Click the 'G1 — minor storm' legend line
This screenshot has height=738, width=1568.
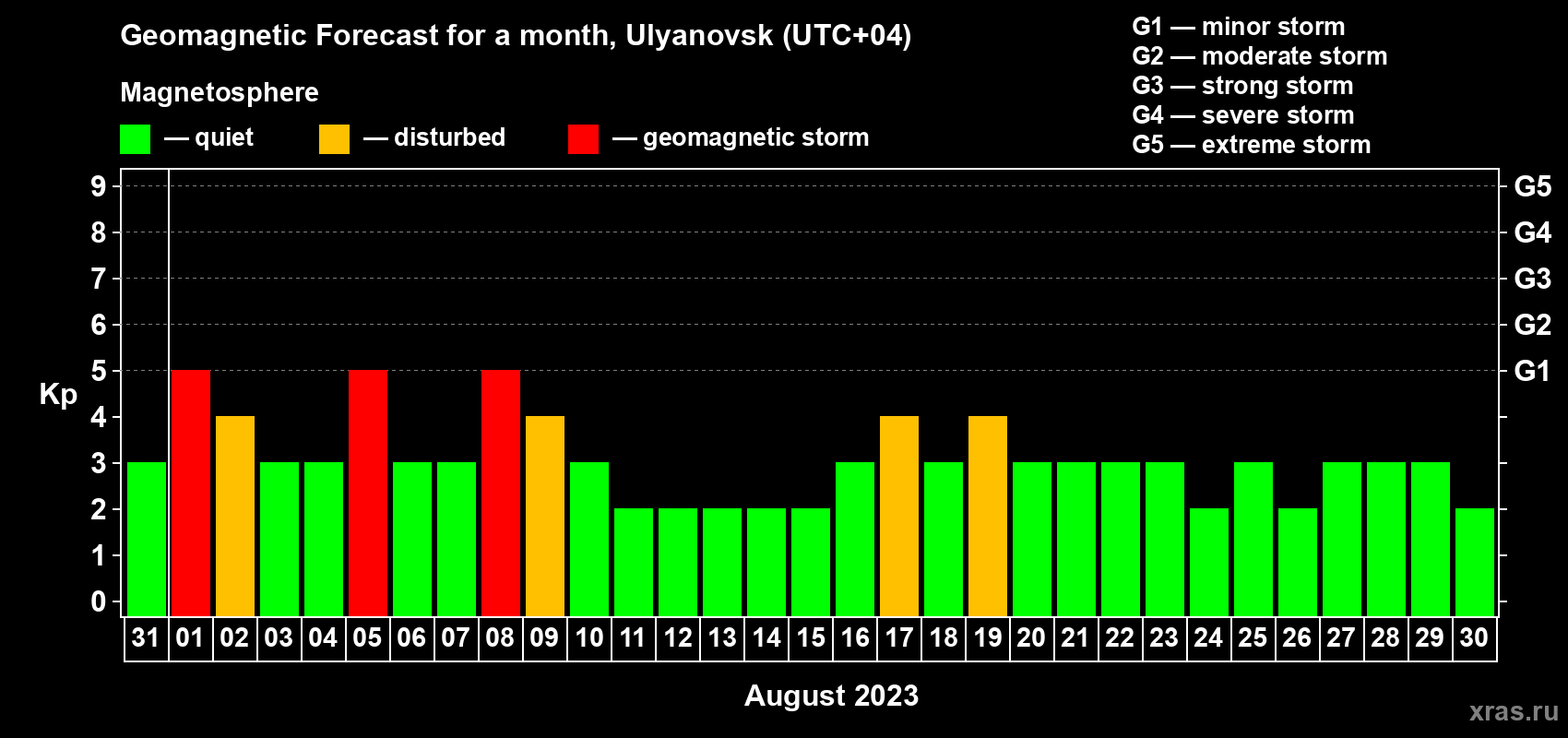coord(1239,27)
